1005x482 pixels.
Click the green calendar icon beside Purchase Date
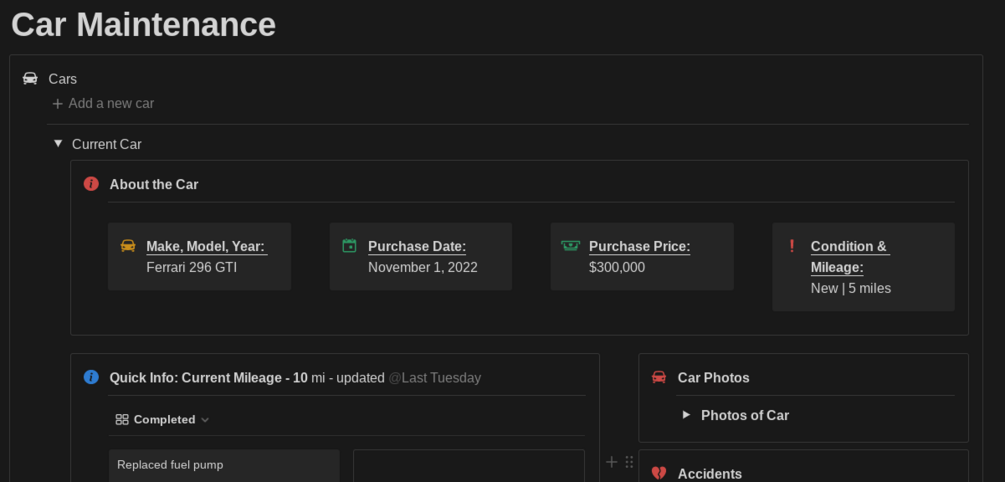(349, 246)
